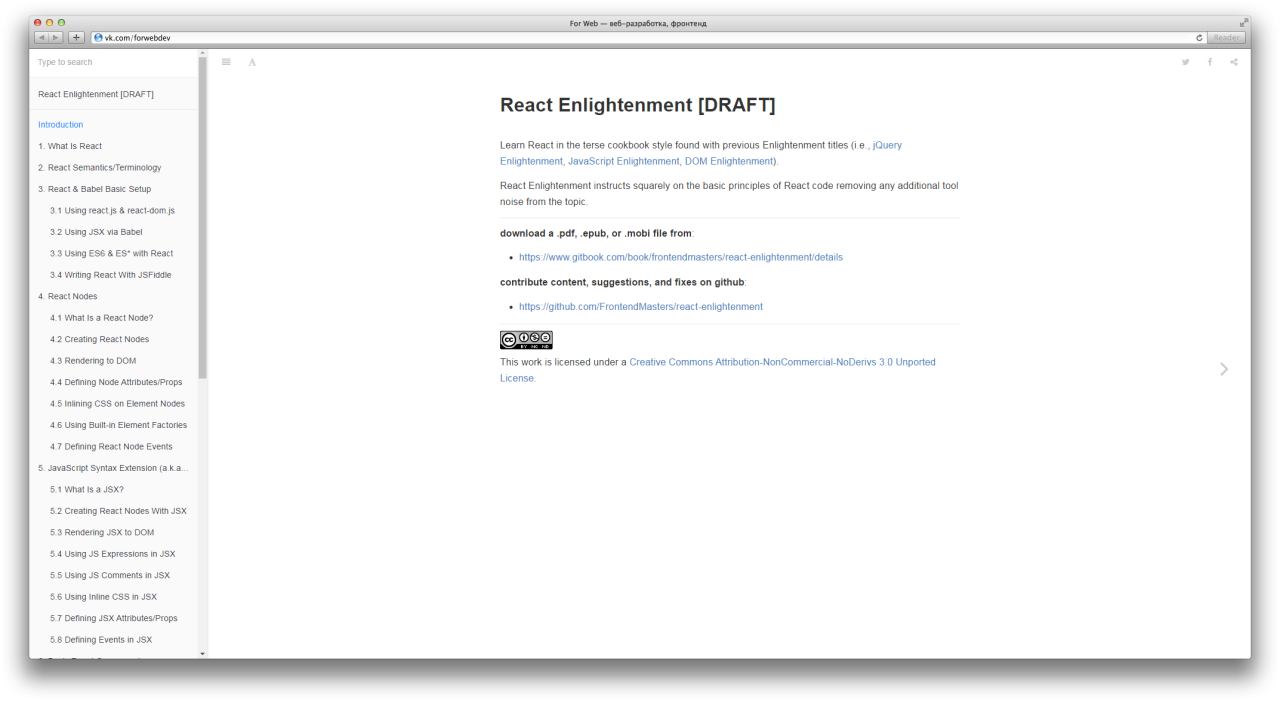Open chapter 4. React Nodes
This screenshot has width=1280, height=701.
68,297
